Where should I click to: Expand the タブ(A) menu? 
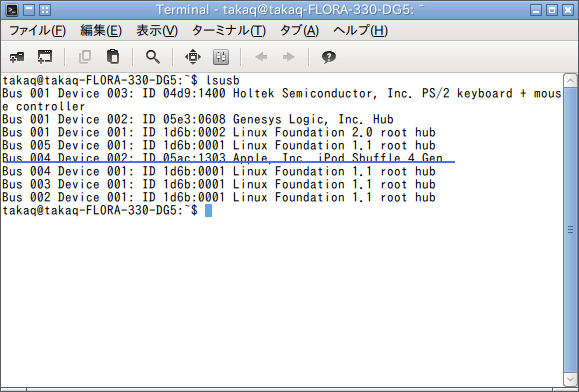[299, 31]
